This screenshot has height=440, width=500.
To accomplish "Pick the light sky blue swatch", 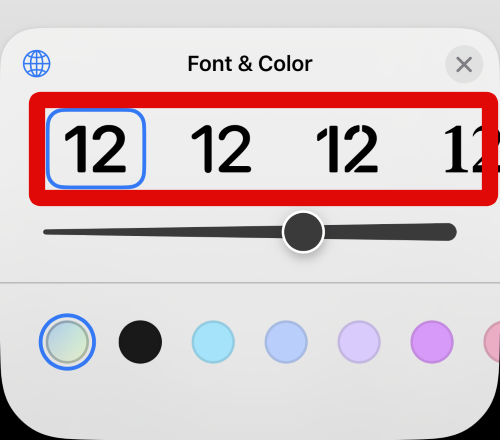I will point(213,342).
